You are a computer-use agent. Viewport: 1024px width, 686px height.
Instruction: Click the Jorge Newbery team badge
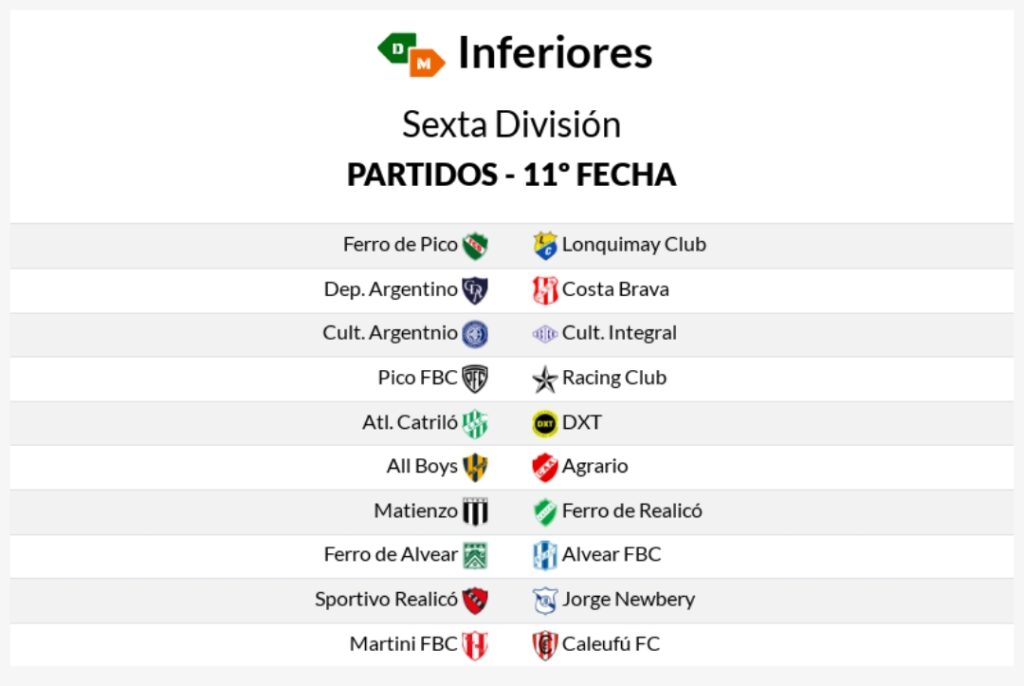(545, 600)
